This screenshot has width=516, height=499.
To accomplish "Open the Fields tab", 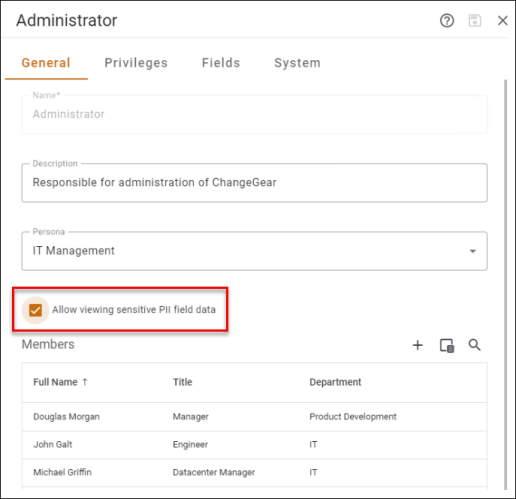I will 221,63.
